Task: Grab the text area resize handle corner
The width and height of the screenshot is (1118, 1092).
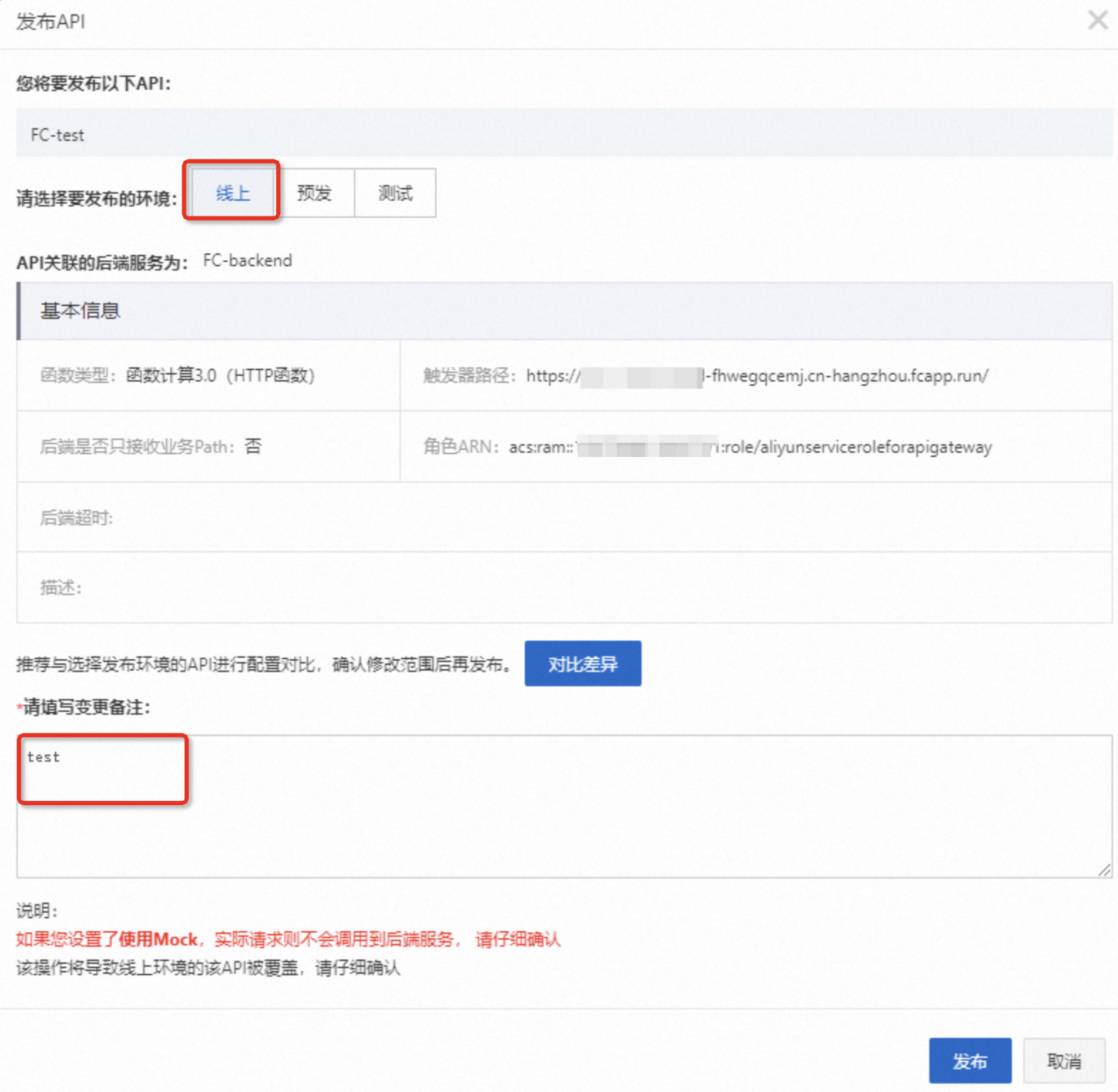Action: pyautogui.click(x=1104, y=869)
